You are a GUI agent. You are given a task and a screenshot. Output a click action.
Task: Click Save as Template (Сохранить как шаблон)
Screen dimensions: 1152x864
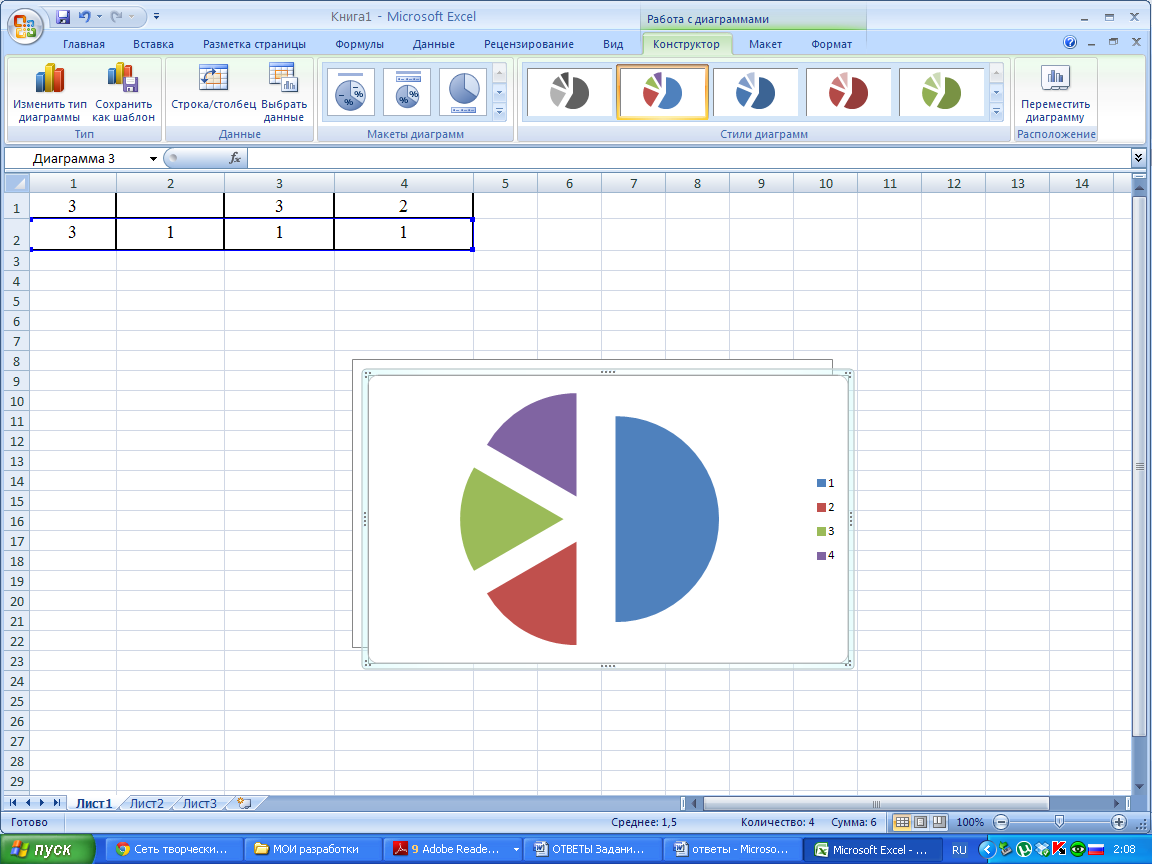point(123,93)
